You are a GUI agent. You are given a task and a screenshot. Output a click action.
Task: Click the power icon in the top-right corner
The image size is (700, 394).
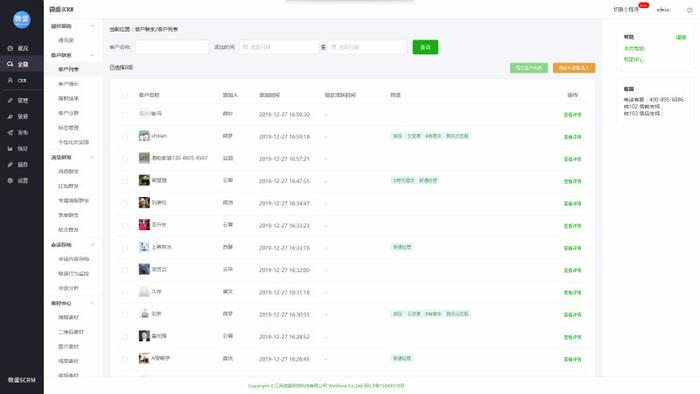[690, 9]
